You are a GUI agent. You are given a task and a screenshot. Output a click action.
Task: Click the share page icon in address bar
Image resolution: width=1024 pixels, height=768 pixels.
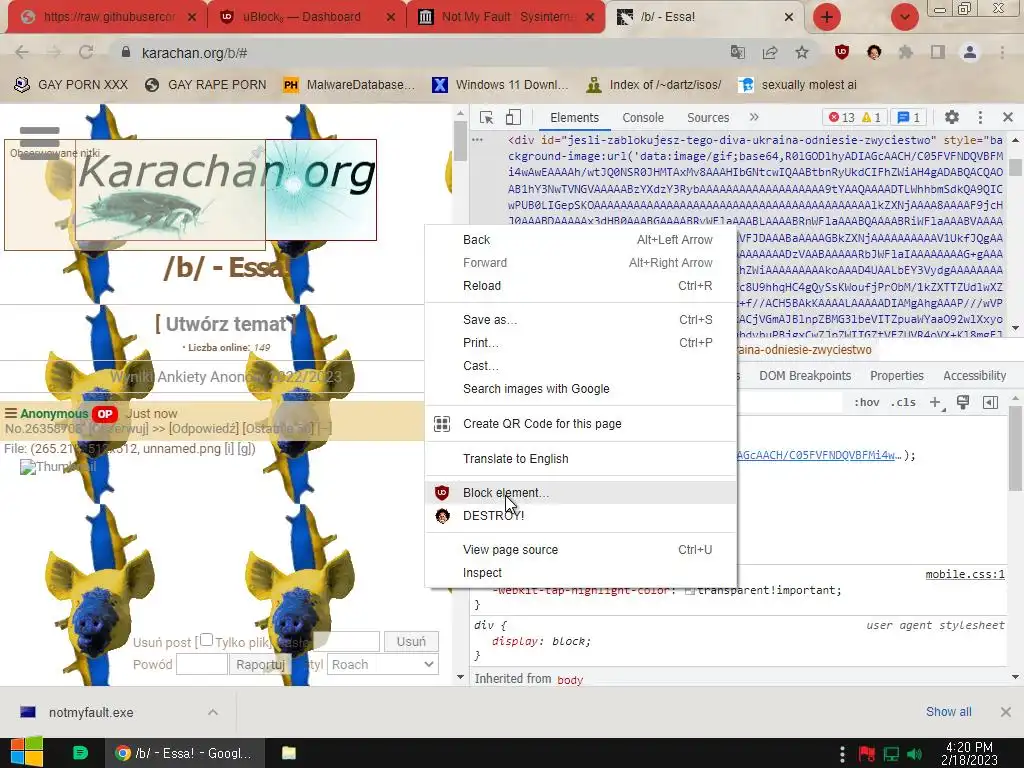770,52
